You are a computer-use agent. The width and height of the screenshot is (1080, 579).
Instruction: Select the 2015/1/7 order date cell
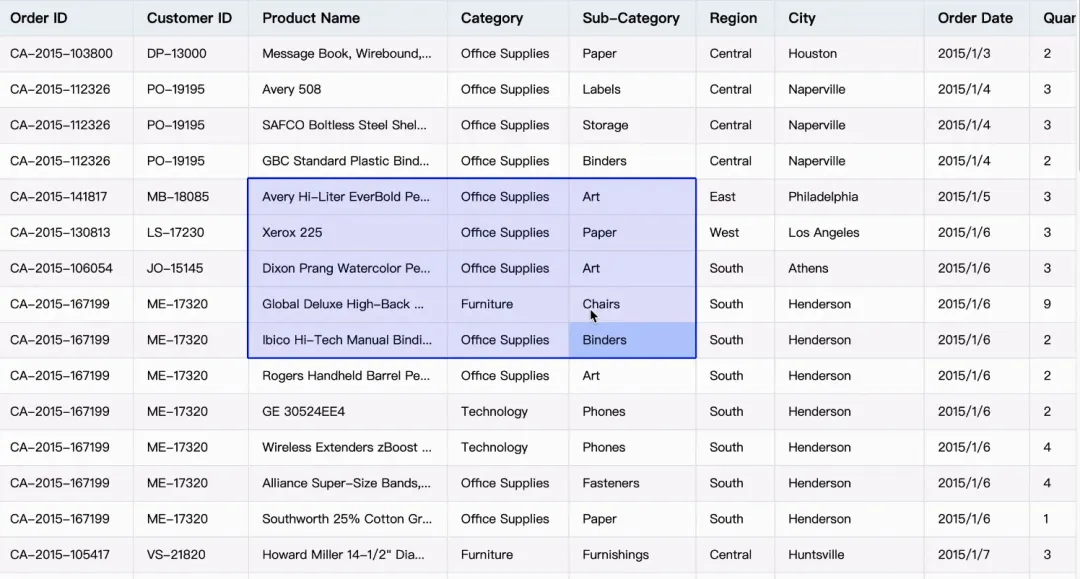pos(964,555)
